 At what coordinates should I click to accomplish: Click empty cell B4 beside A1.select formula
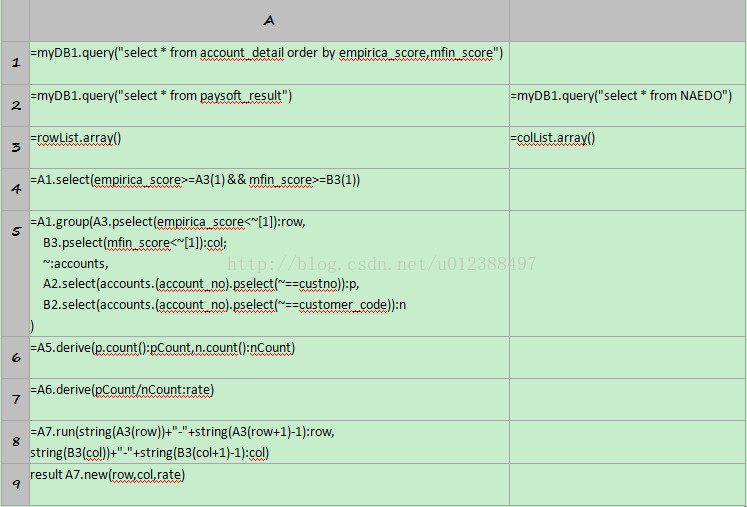click(627, 189)
